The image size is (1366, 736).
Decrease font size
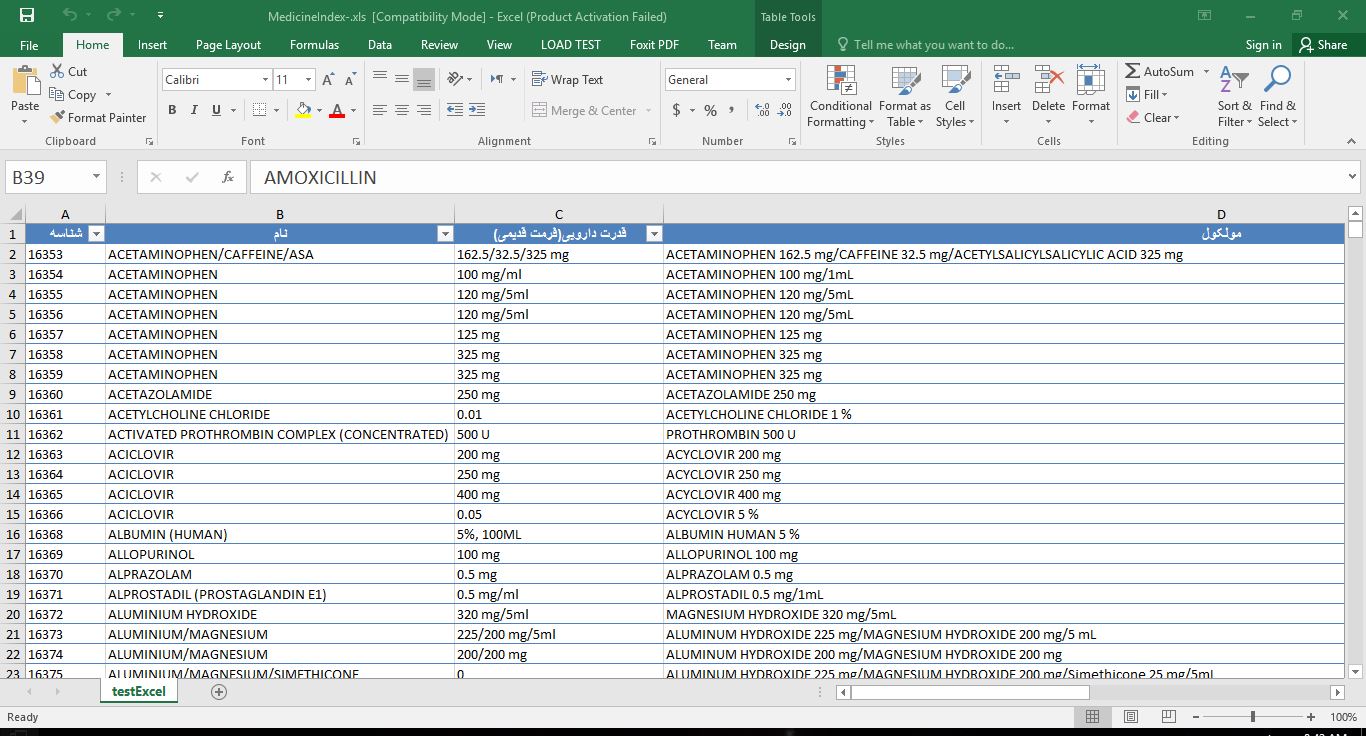coord(351,80)
